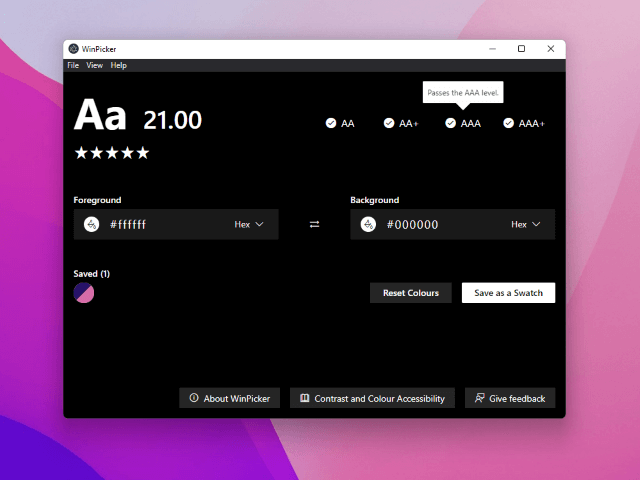
Task: Click the AAA level checkmark
Action: 451,123
